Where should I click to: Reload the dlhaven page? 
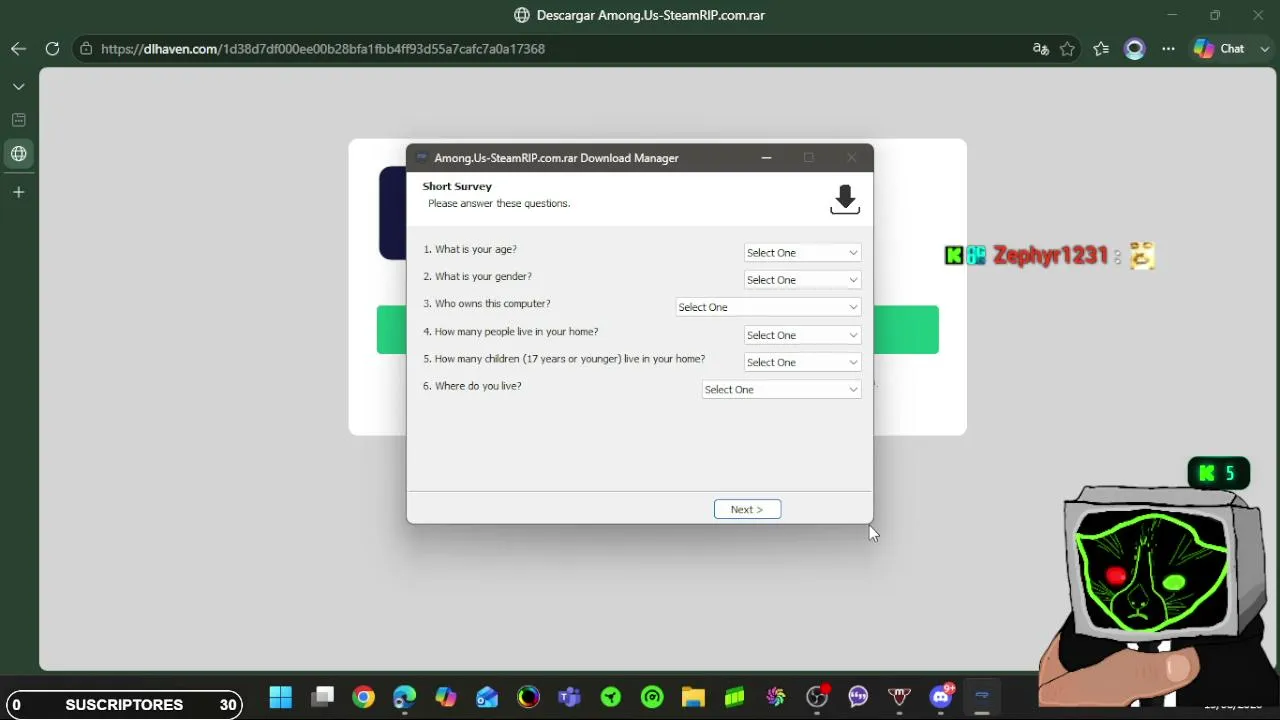point(52,48)
